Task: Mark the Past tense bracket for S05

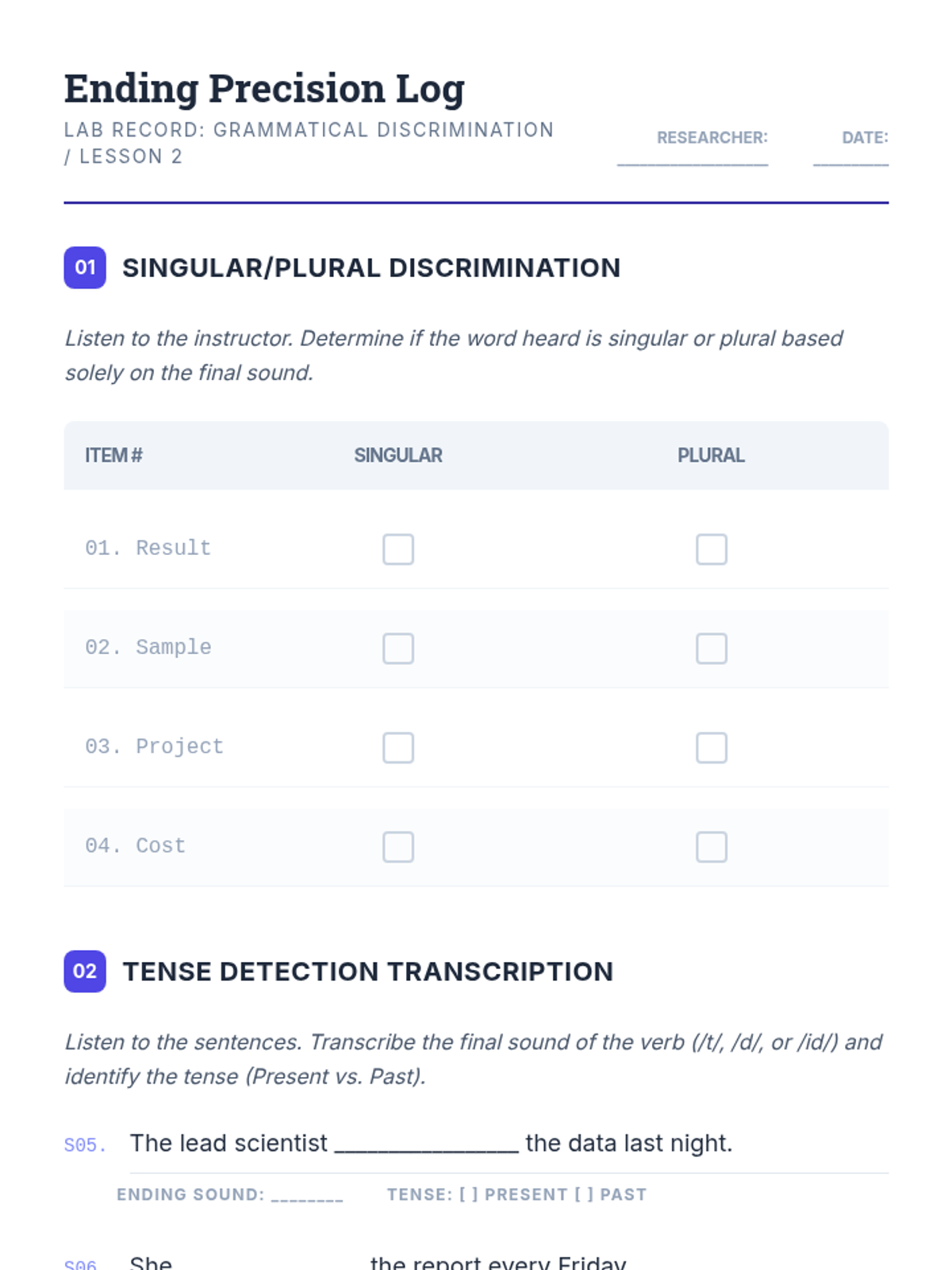Action: (584, 1195)
